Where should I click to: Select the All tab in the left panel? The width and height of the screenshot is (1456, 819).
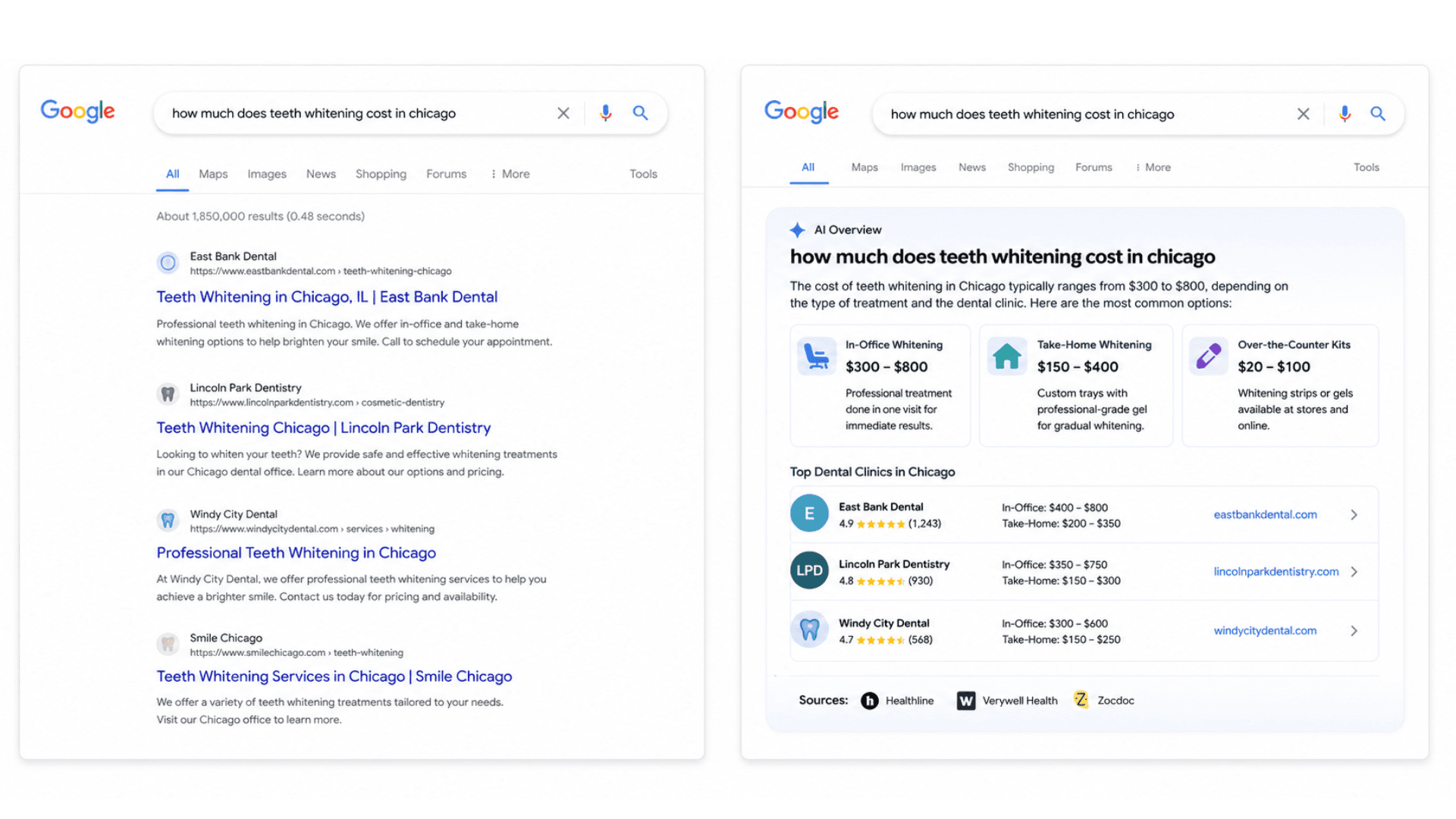pyautogui.click(x=173, y=174)
